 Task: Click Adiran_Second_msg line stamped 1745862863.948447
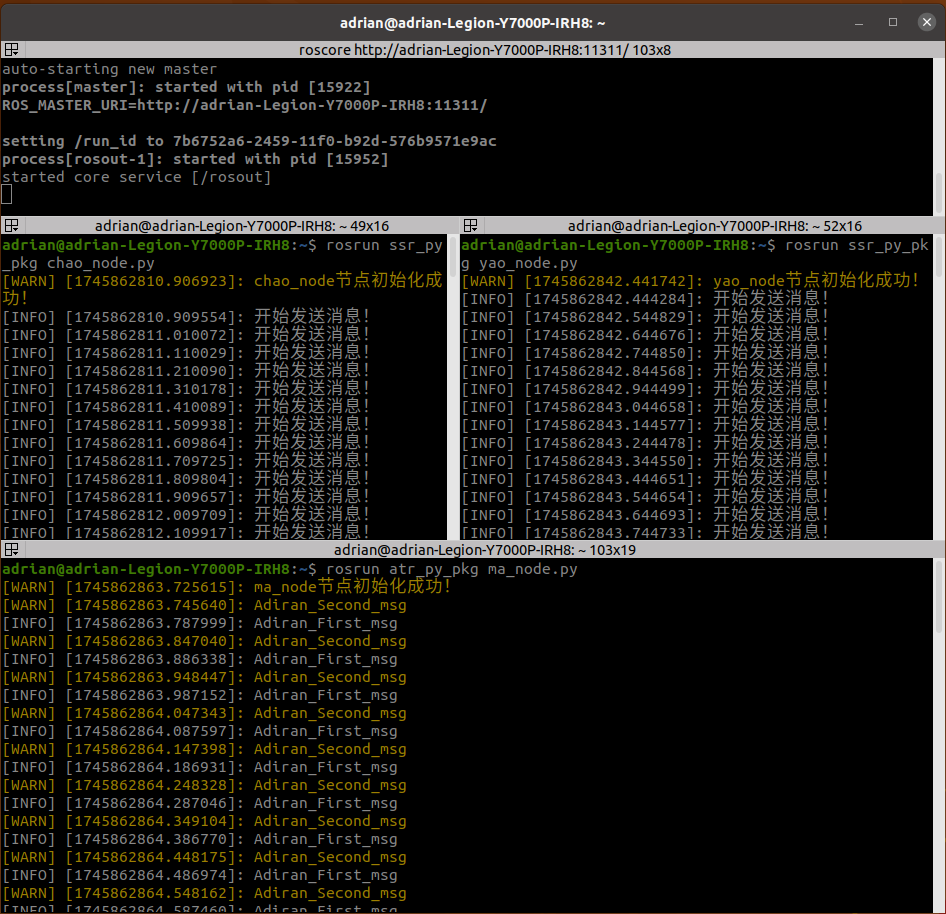click(x=205, y=677)
